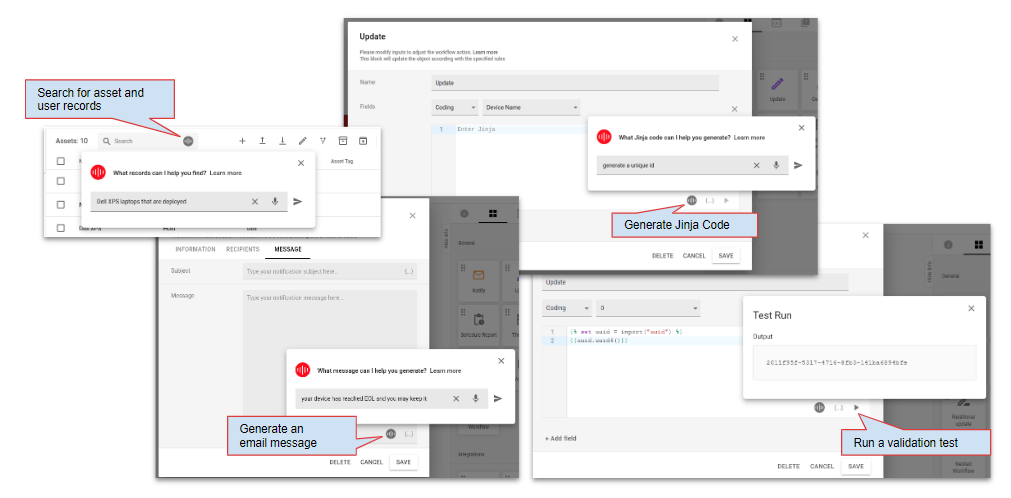Open Coding dropdown in uuid code dialog
This screenshot has height=498, width=1011.
tap(566, 308)
